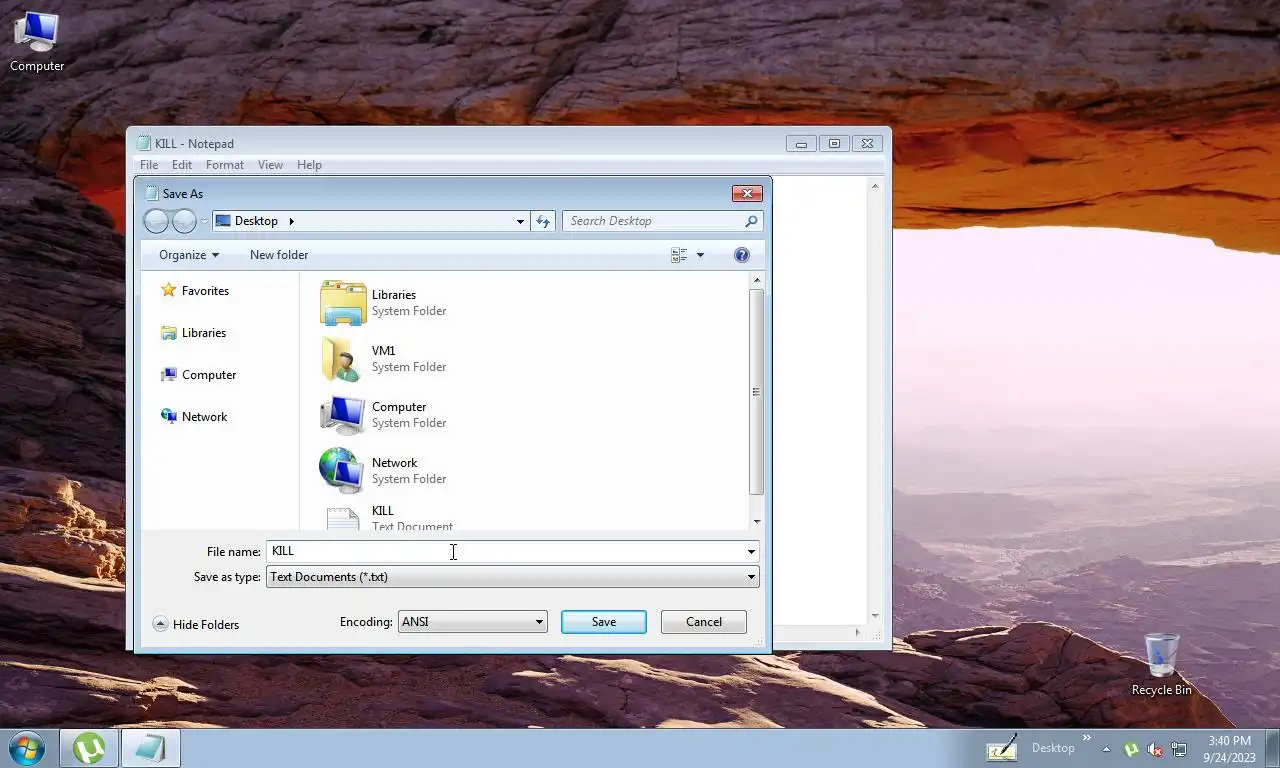
Task: Select the KILL text document file
Action: click(387, 517)
